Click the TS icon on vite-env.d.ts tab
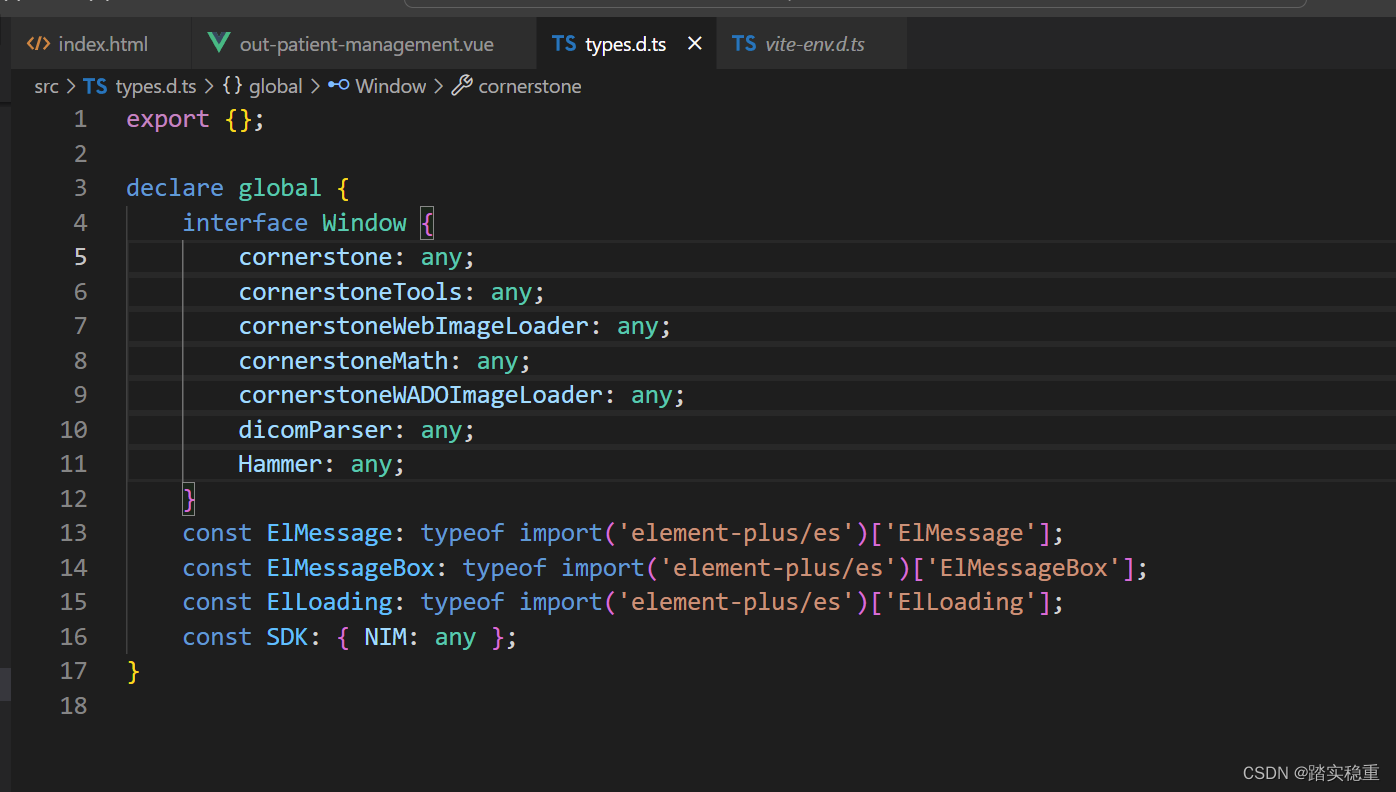 [x=745, y=43]
